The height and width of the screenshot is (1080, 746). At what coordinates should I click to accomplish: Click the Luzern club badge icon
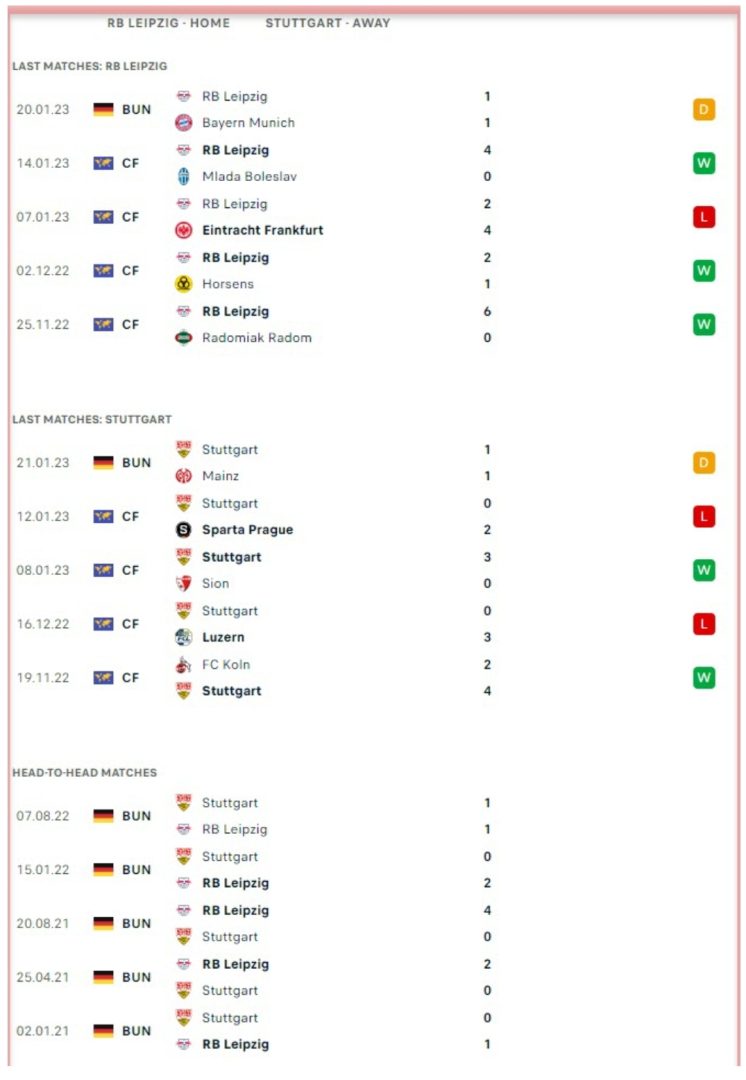click(x=183, y=637)
